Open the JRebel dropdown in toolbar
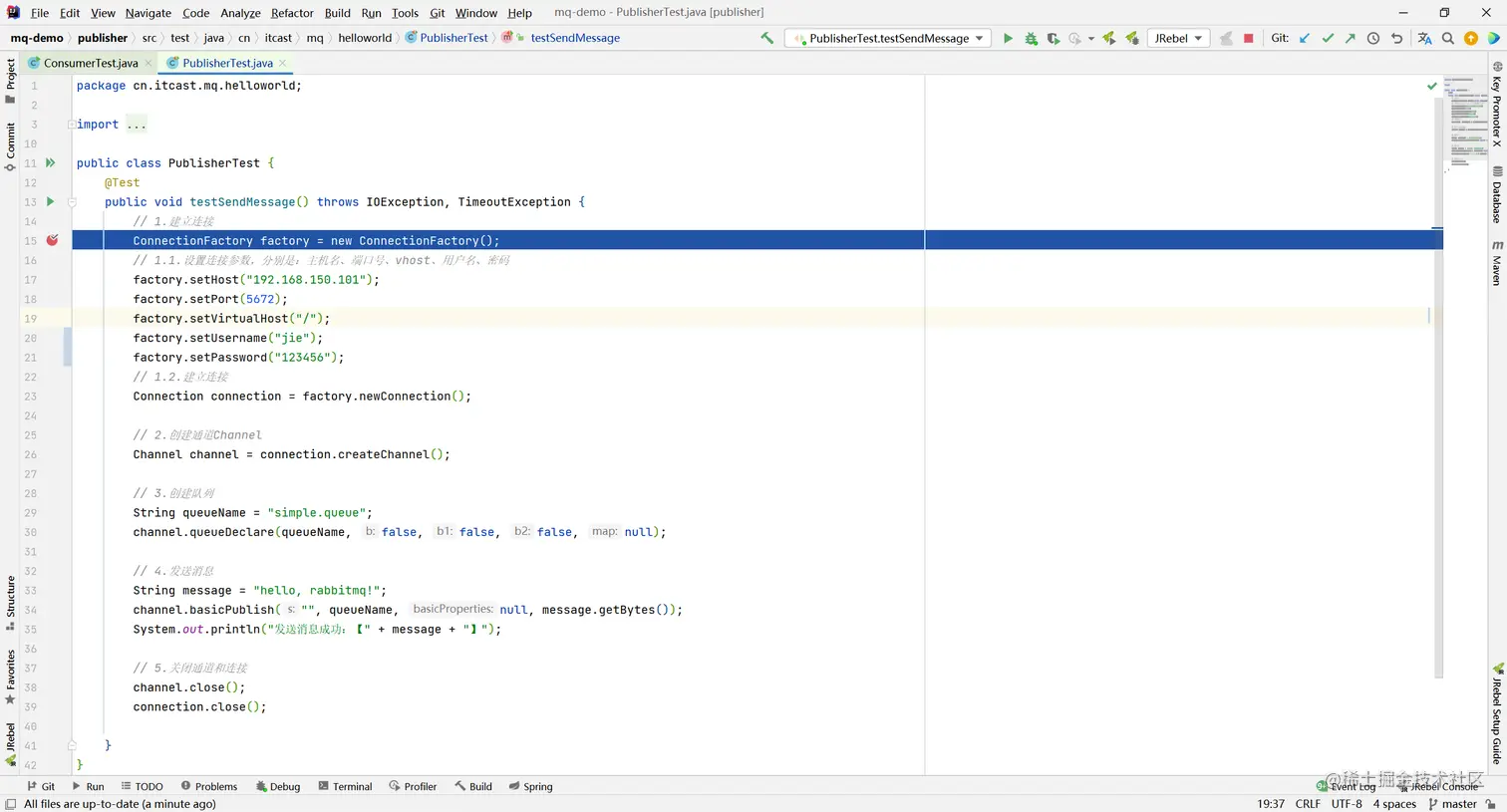Screen dimensions: 1507x812 click(x=1178, y=38)
